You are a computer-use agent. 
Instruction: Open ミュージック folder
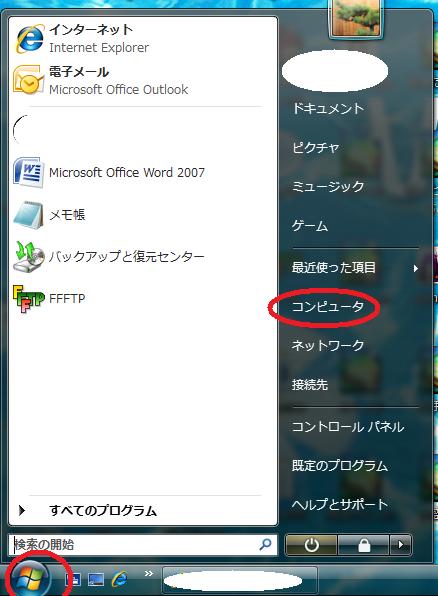click(328, 186)
